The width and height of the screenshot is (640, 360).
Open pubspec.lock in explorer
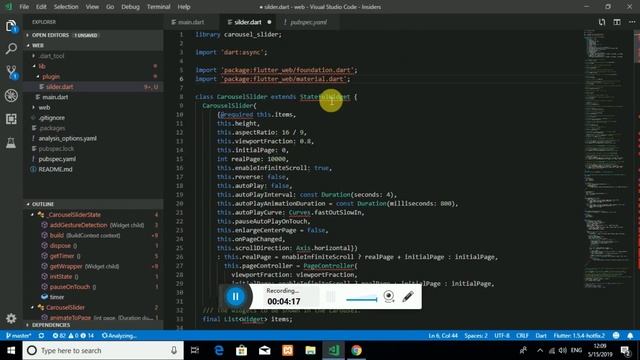93,149
